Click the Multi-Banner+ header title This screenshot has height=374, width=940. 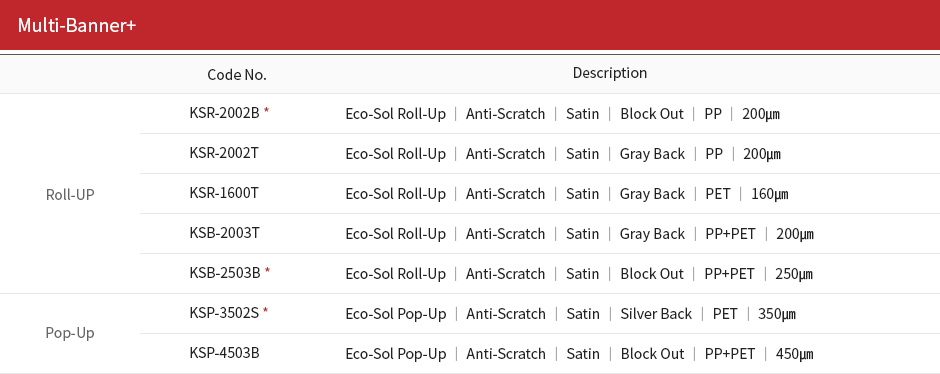coord(77,26)
